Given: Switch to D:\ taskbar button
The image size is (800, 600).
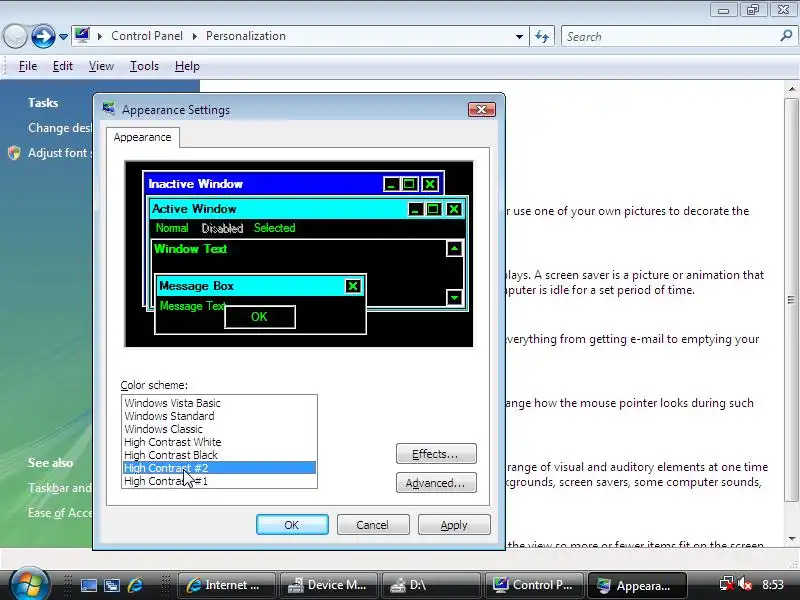Looking at the screenshot, I should coord(432,585).
